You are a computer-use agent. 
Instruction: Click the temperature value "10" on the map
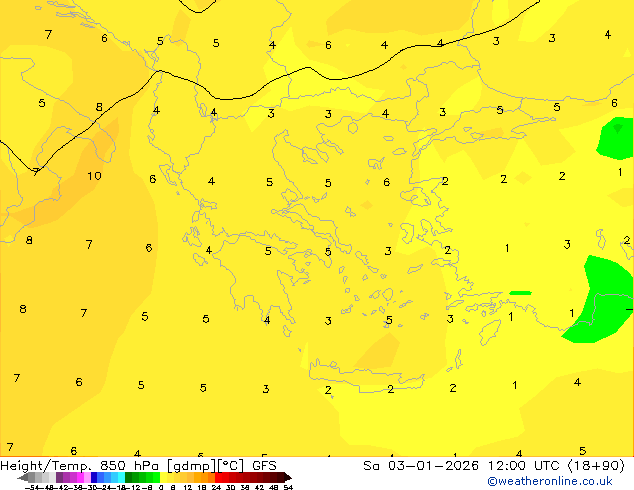pyautogui.click(x=94, y=176)
